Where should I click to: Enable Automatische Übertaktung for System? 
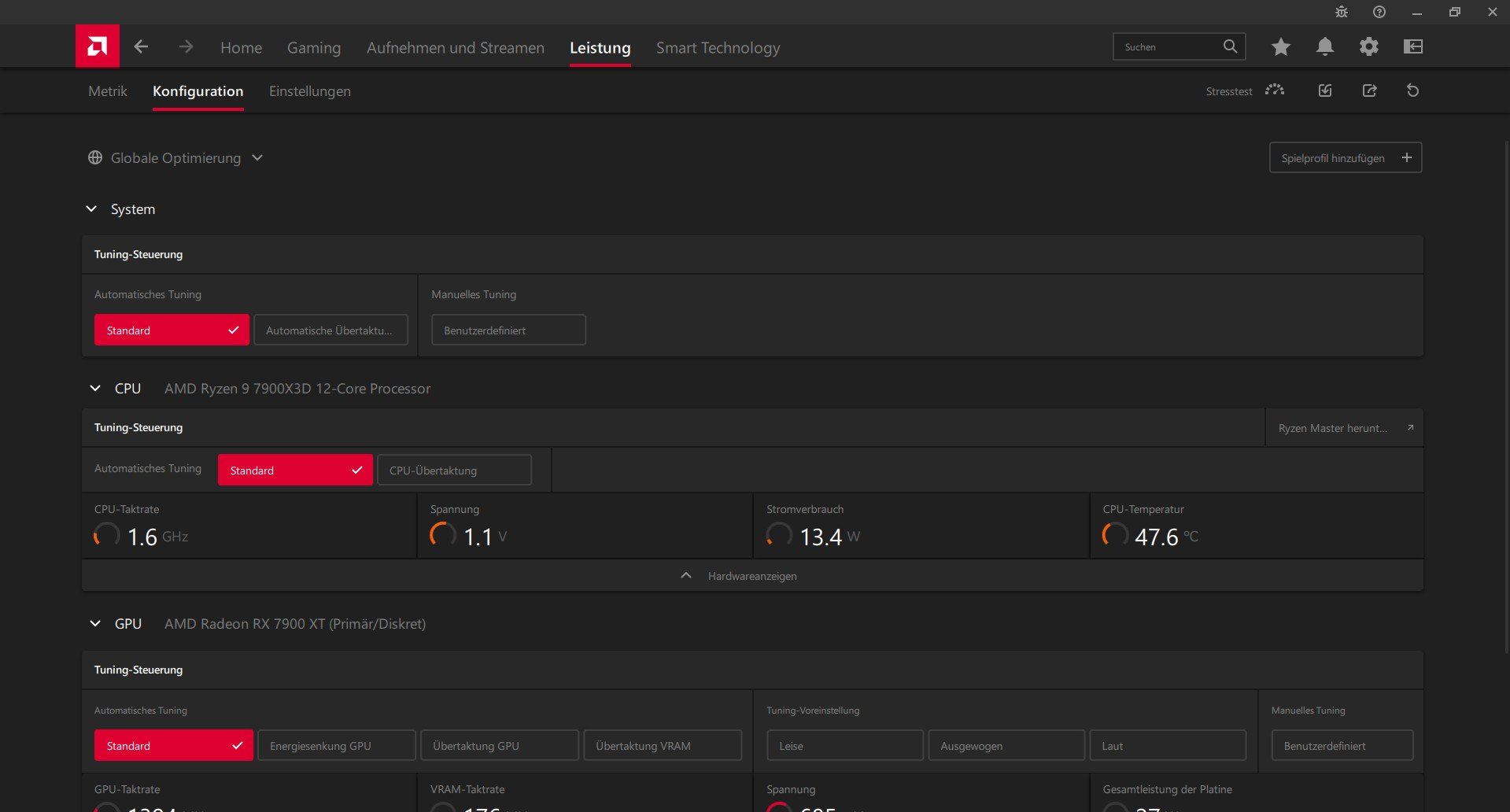(330, 330)
